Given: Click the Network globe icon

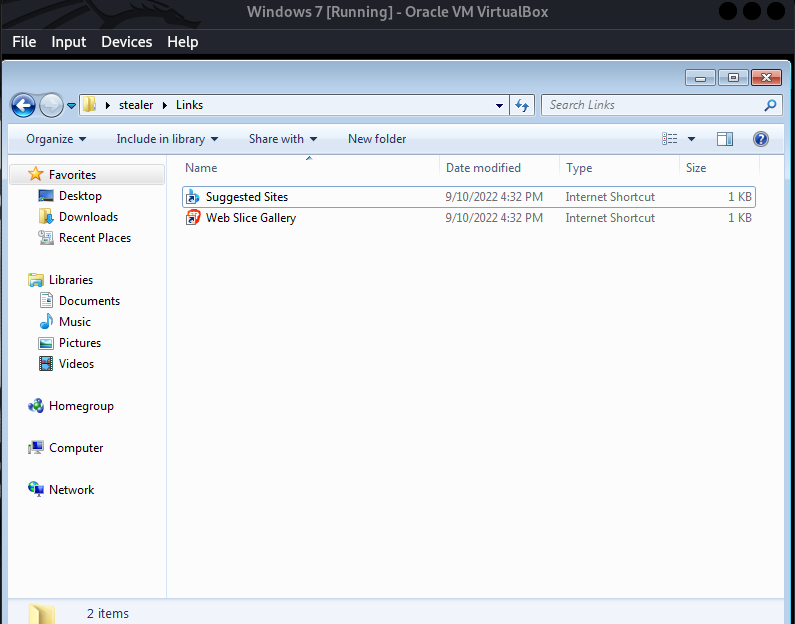Looking at the screenshot, I should tap(35, 489).
